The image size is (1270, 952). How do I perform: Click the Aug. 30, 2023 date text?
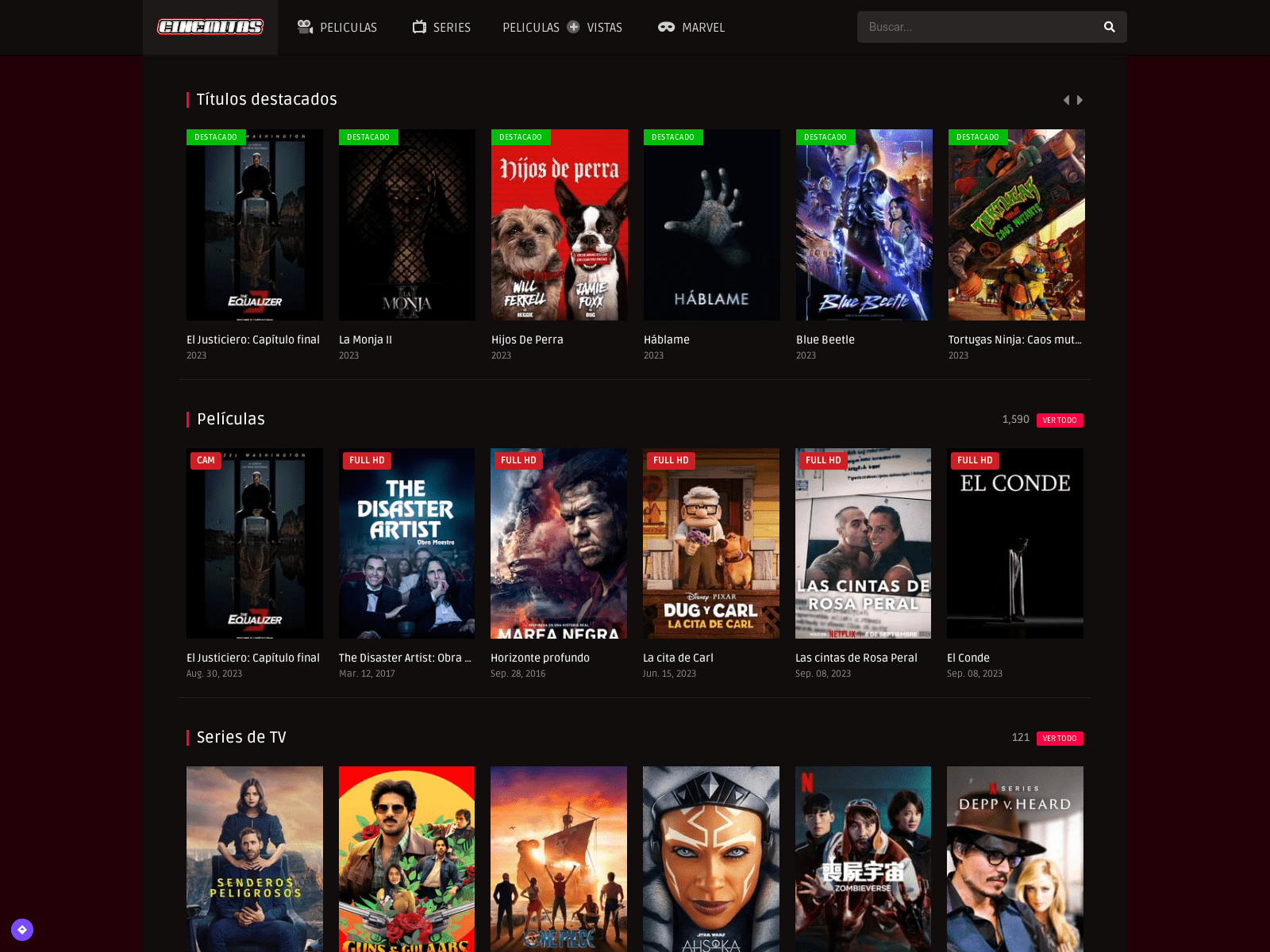pos(214,674)
